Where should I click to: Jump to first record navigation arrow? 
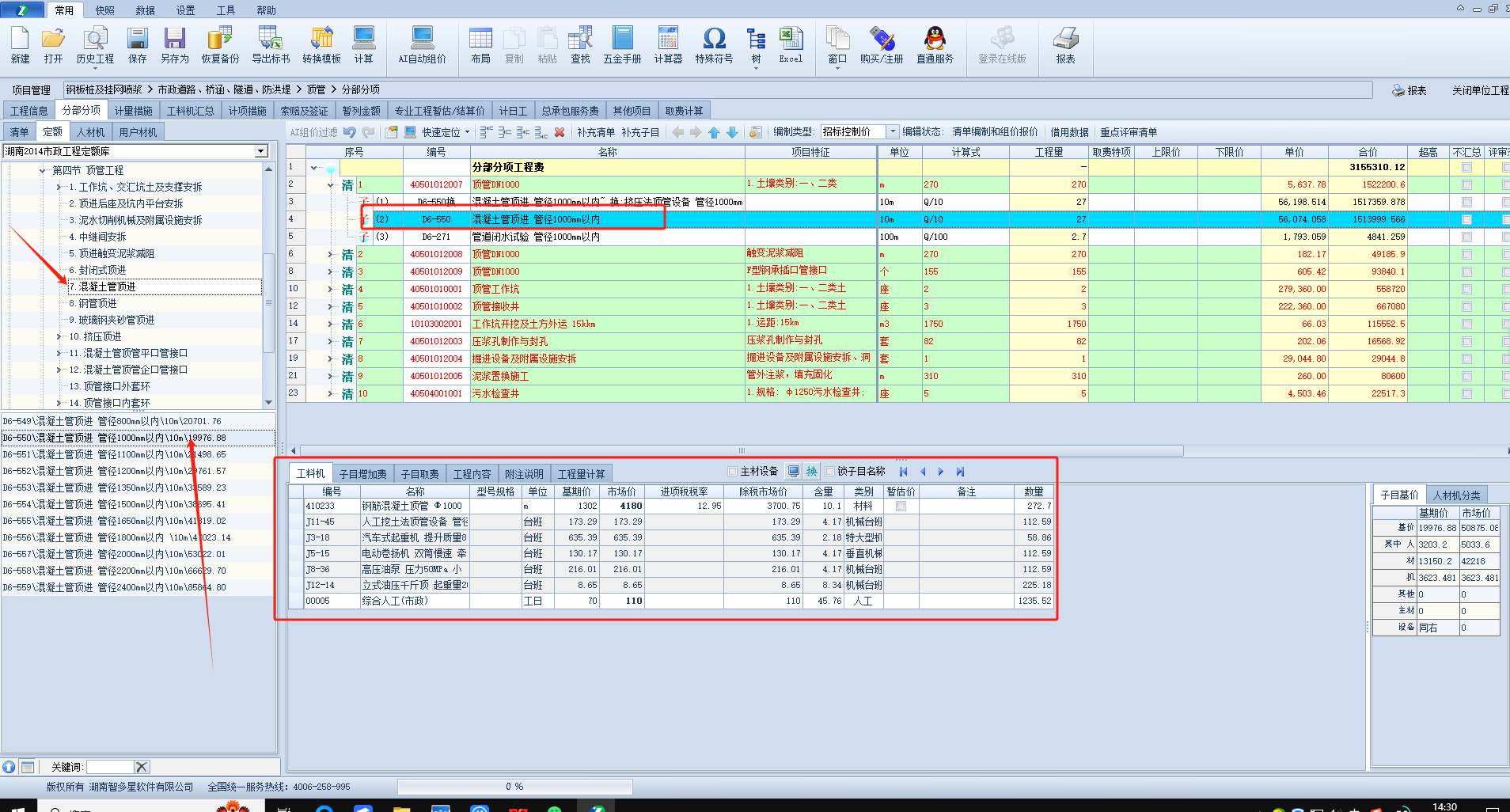(x=904, y=471)
